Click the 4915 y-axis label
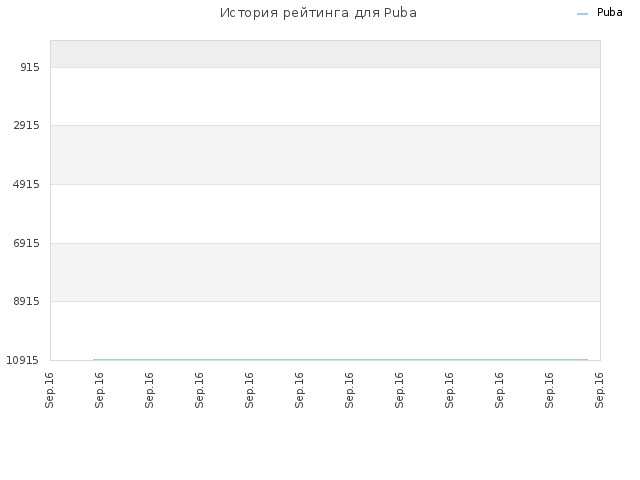This screenshot has width=640, height=480. click(27, 184)
